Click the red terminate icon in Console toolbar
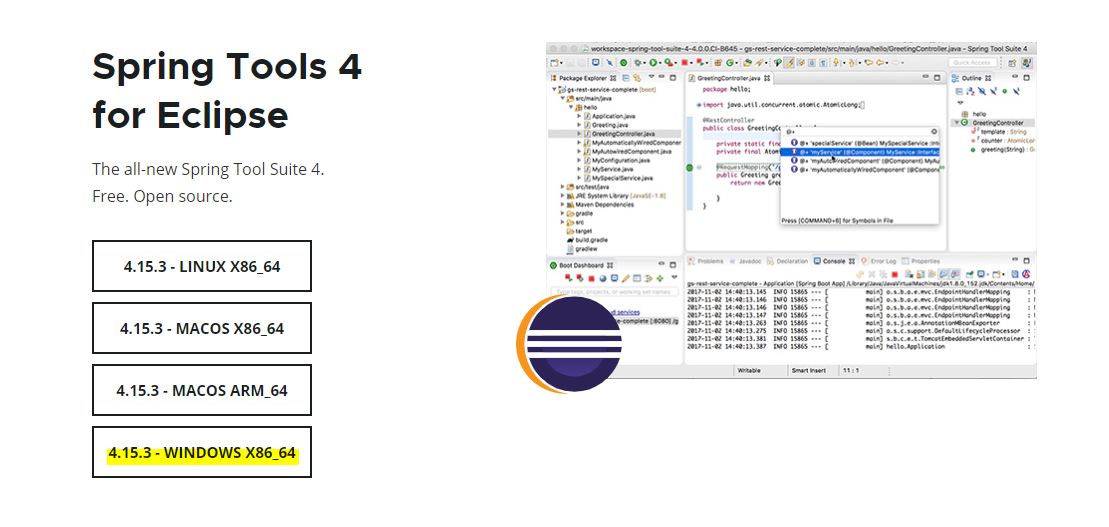The height and width of the screenshot is (527, 1109). point(894,274)
